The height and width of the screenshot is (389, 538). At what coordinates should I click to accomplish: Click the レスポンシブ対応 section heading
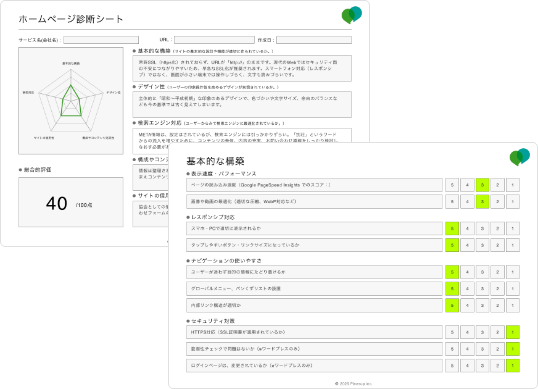point(211,217)
